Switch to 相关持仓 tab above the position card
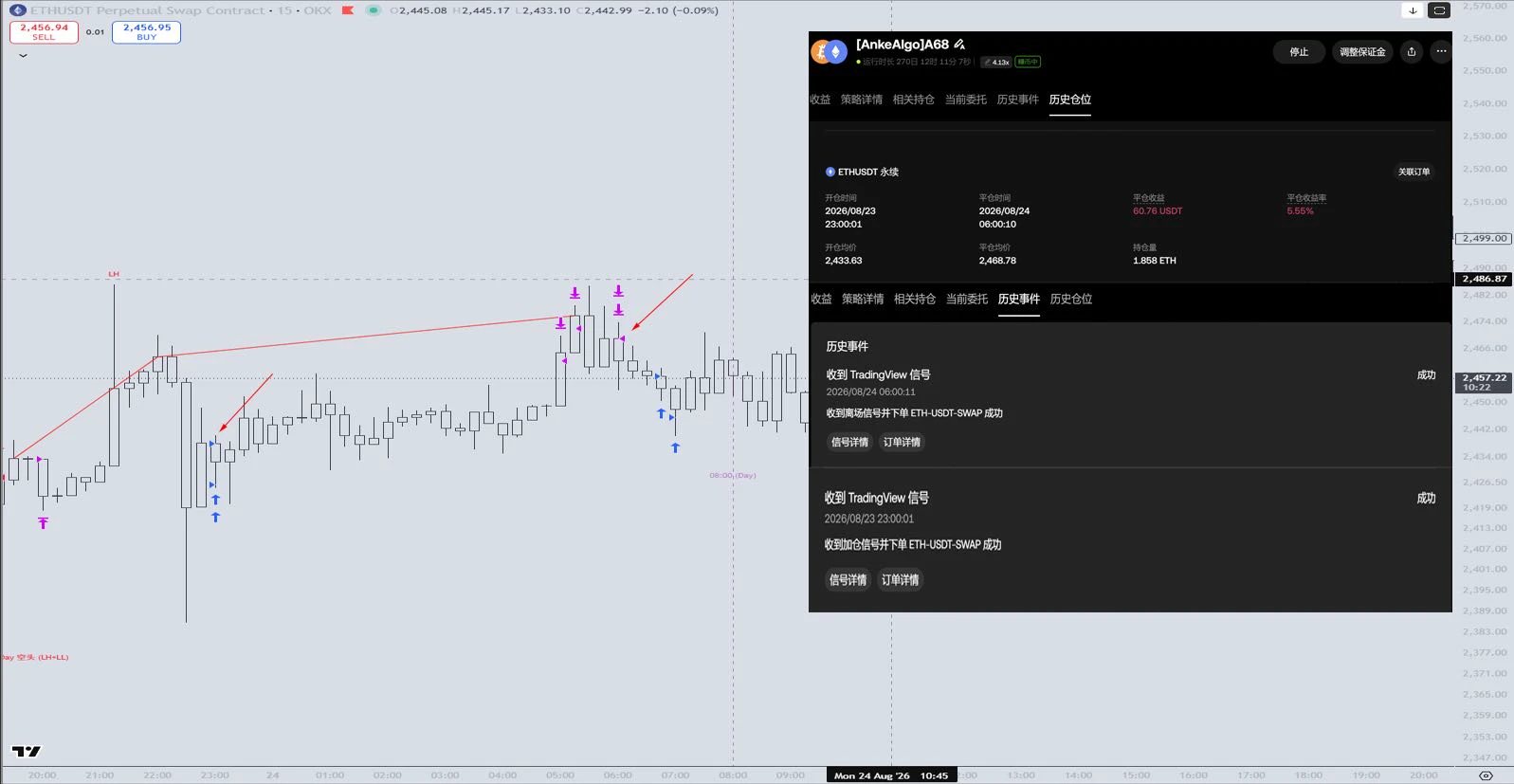The image size is (1514, 784). (914, 100)
